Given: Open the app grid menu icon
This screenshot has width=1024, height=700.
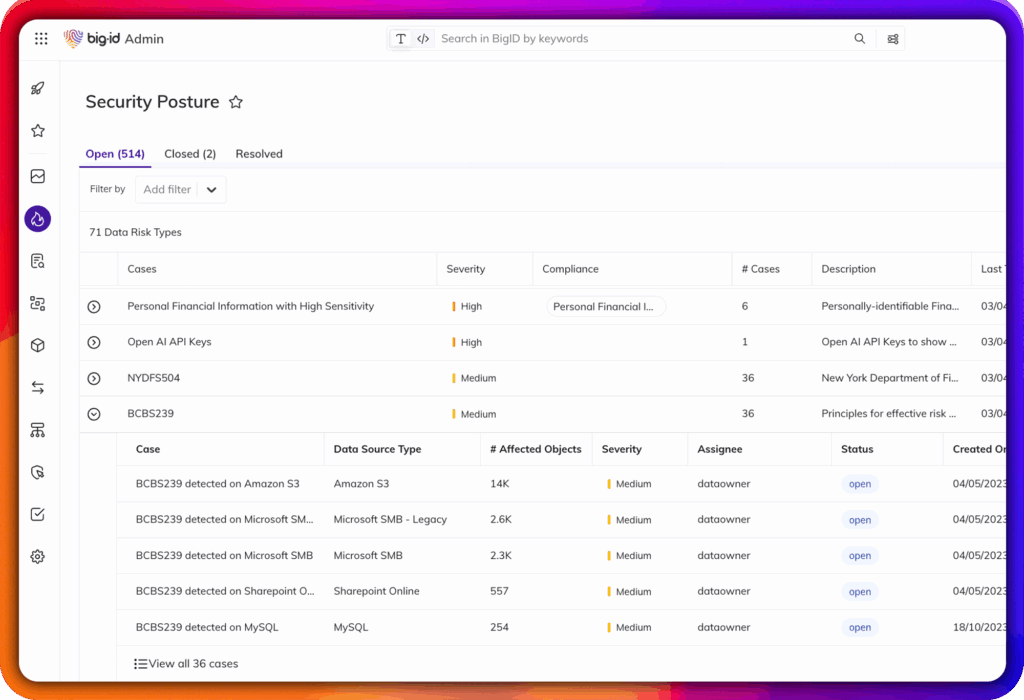Looking at the screenshot, I should [x=41, y=39].
